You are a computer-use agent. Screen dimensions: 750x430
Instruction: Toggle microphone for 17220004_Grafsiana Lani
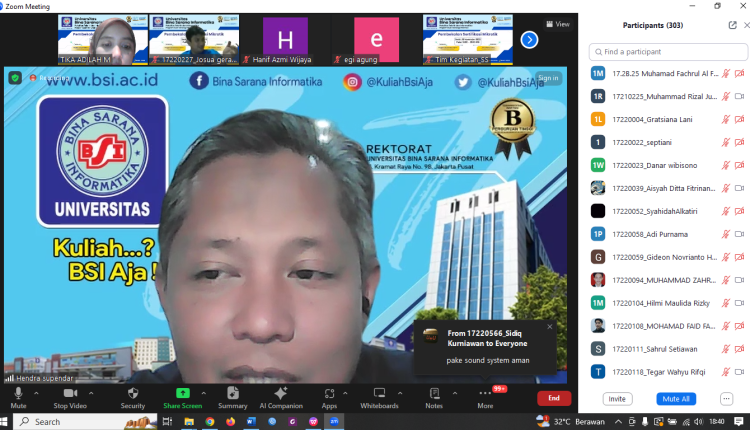tap(726, 119)
